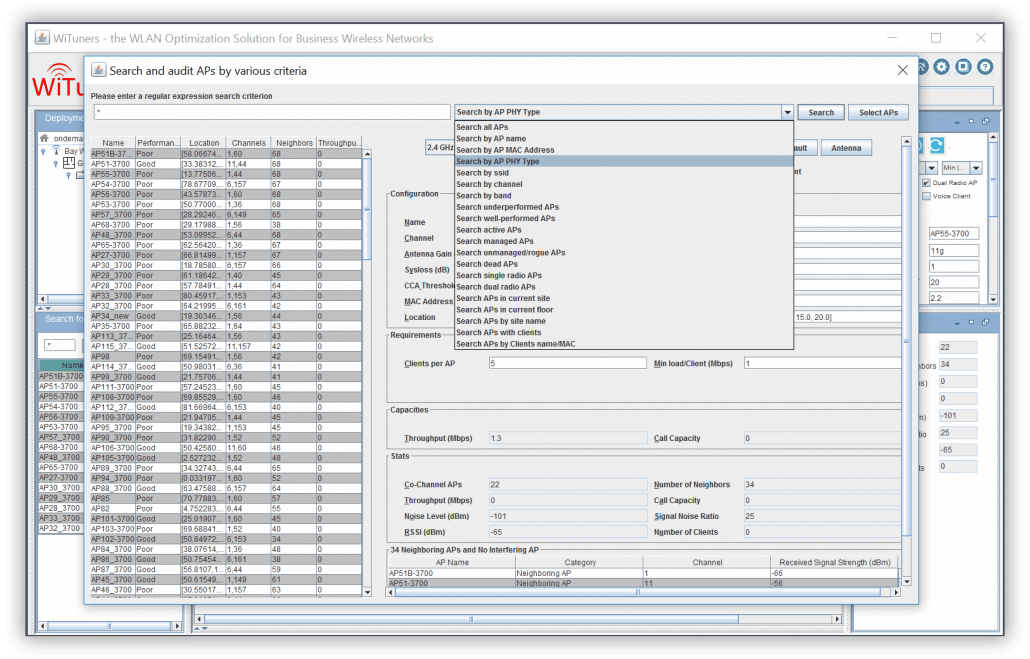Select the AP102-3700 row in AP table
This screenshot has height=659, width=1030.
coord(226,539)
